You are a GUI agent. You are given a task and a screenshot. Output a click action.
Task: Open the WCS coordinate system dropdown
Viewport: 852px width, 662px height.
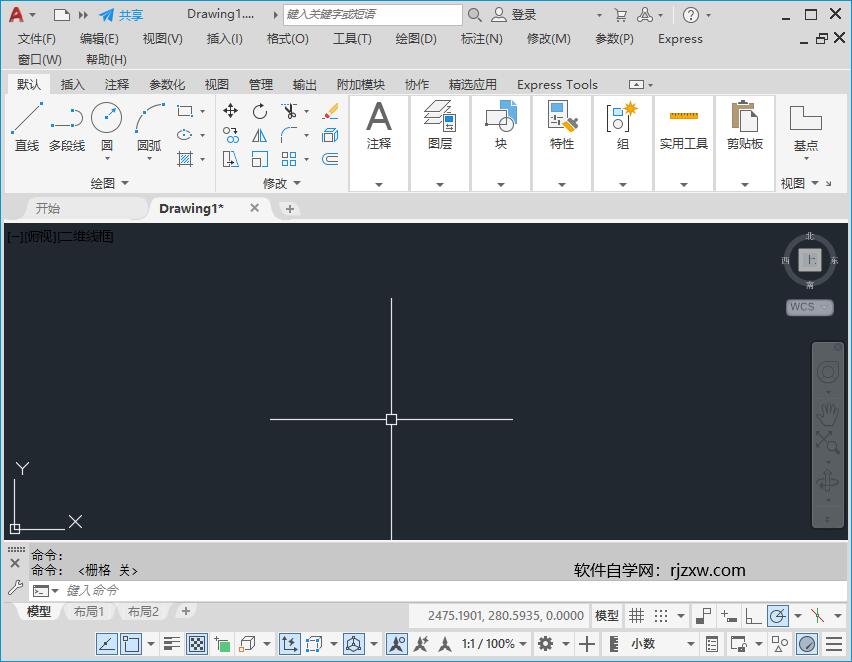tap(810, 307)
